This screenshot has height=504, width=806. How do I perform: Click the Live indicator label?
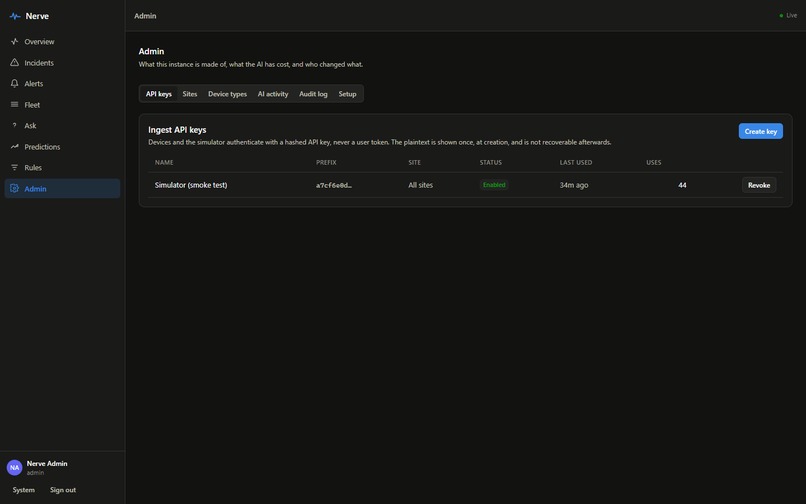pos(792,16)
